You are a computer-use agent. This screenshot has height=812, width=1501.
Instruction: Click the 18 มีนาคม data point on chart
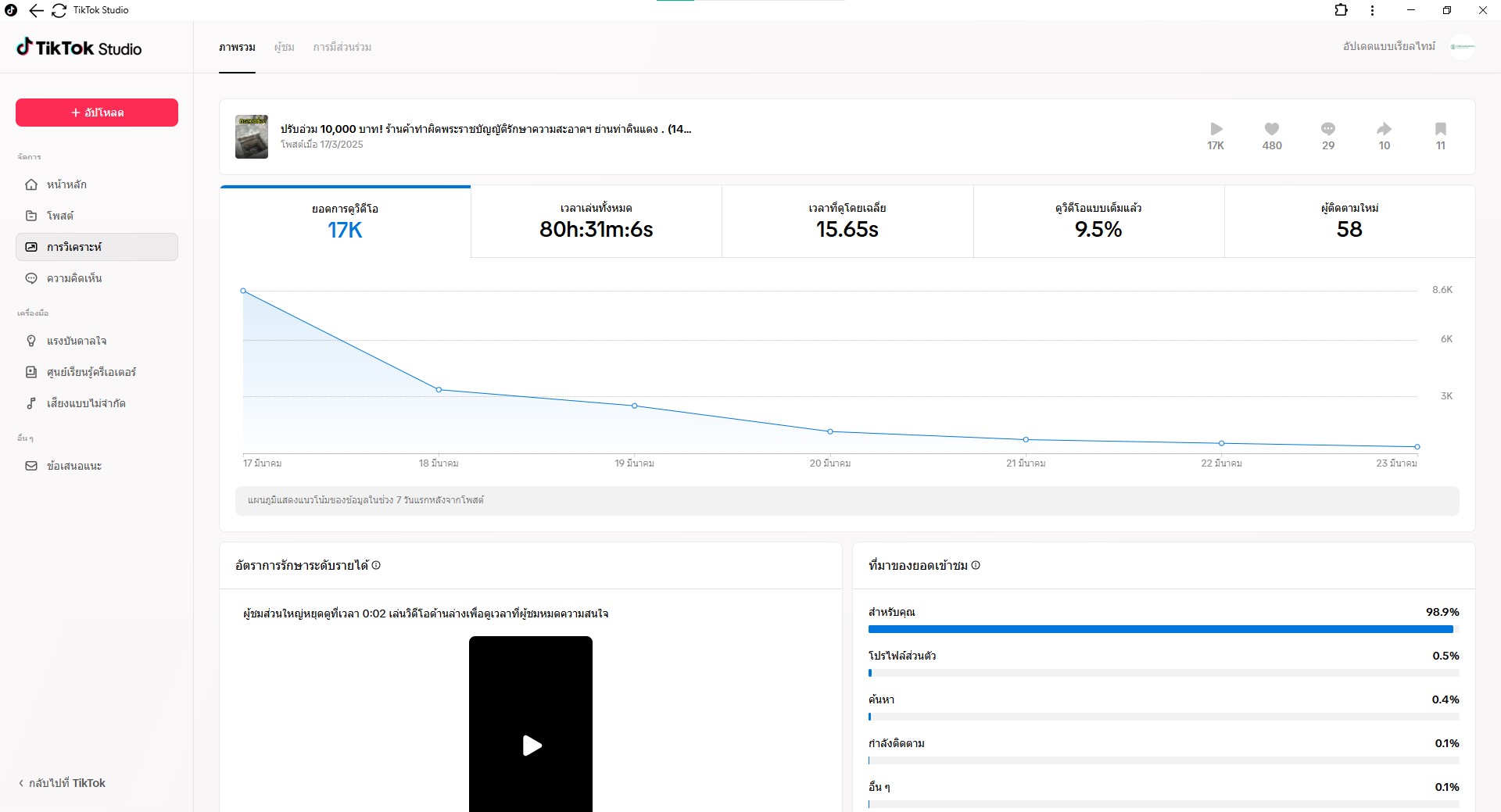439,389
